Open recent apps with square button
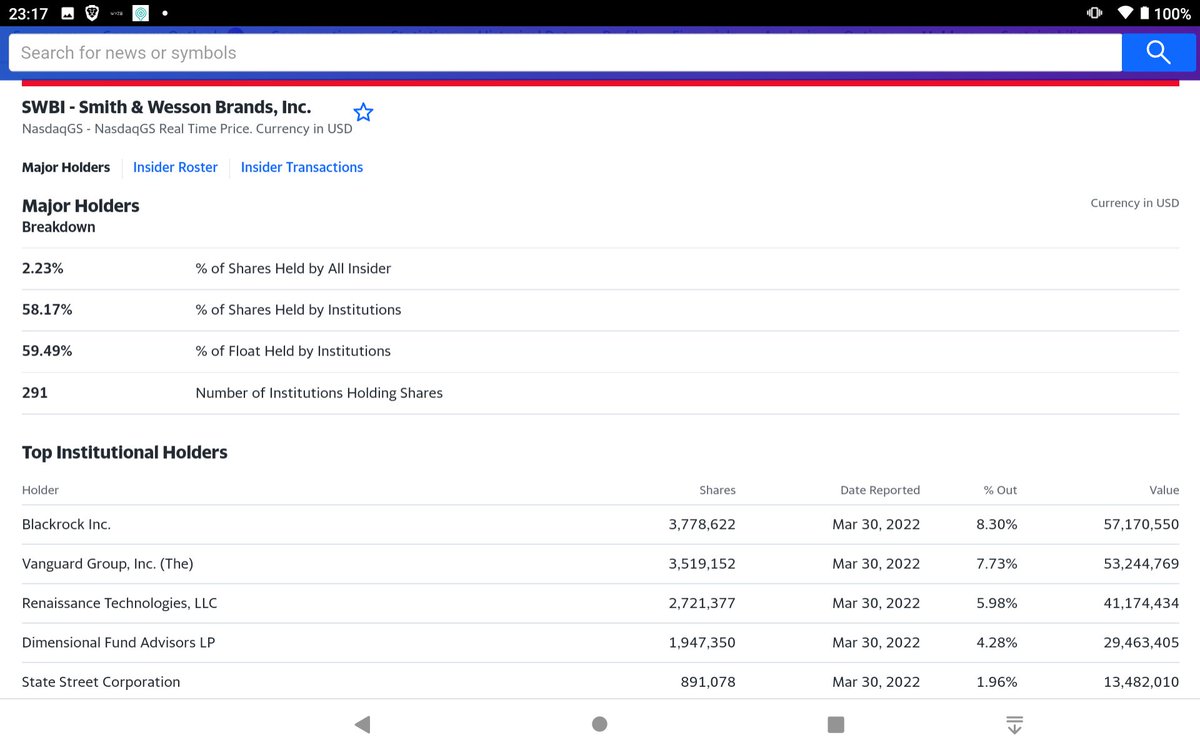The image size is (1200, 750). click(x=836, y=724)
